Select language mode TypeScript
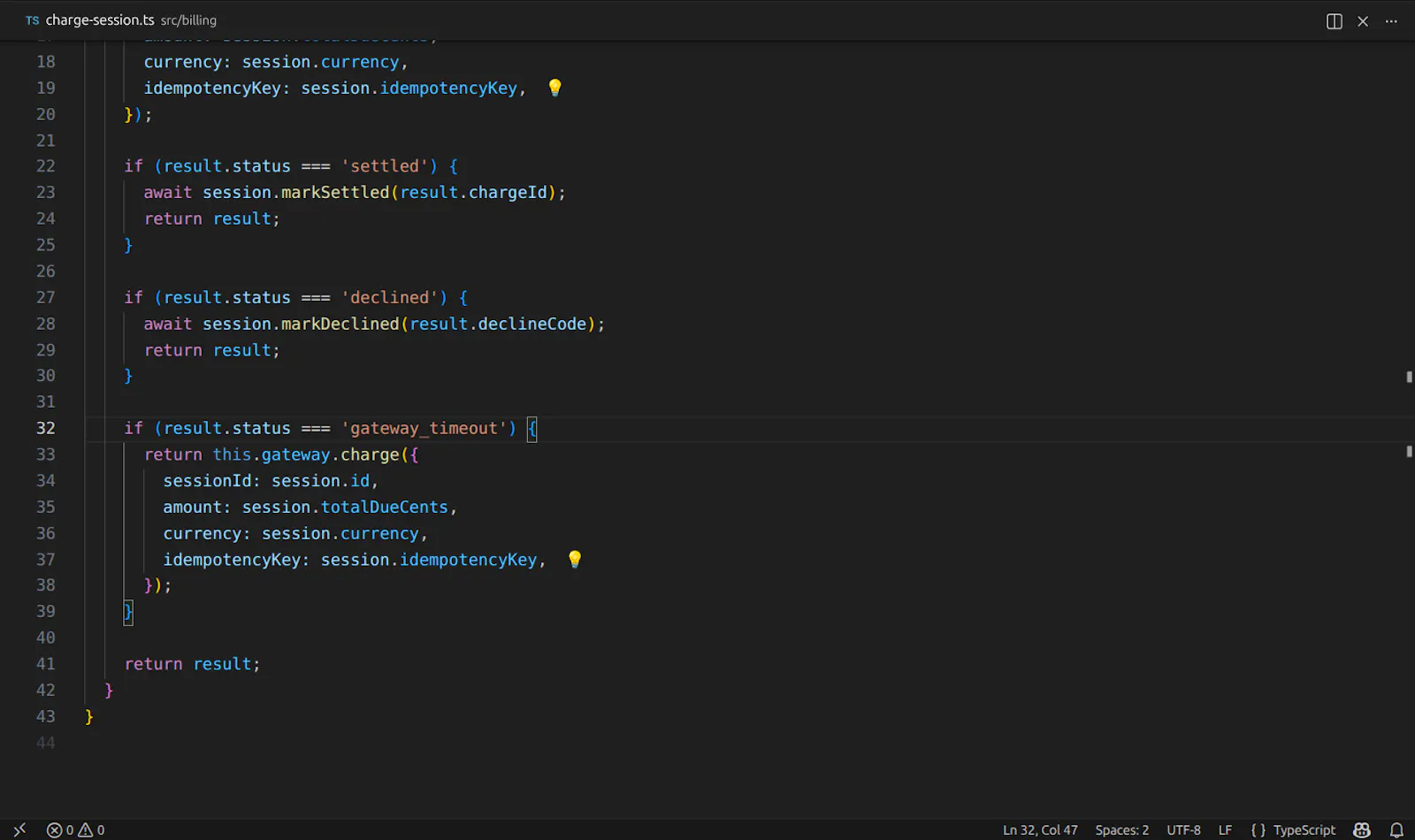Image resolution: width=1415 pixels, height=840 pixels. click(x=1304, y=829)
